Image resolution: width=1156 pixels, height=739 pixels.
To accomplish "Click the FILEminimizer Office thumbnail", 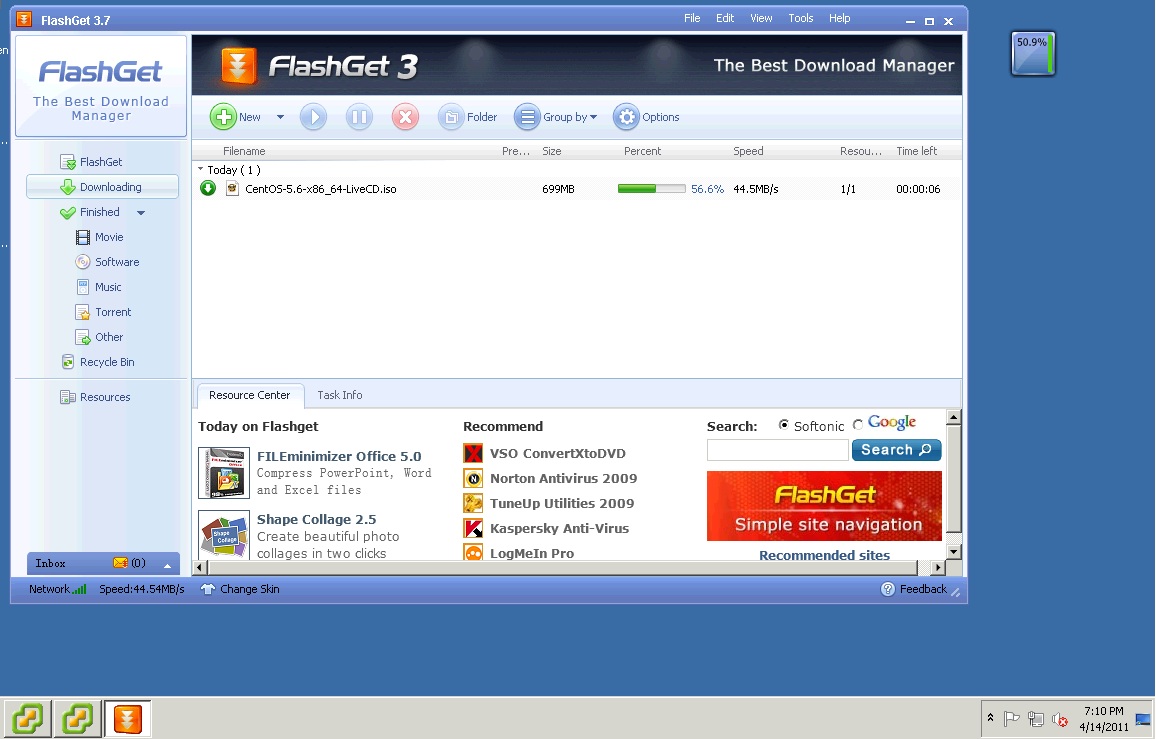I will click(x=224, y=473).
